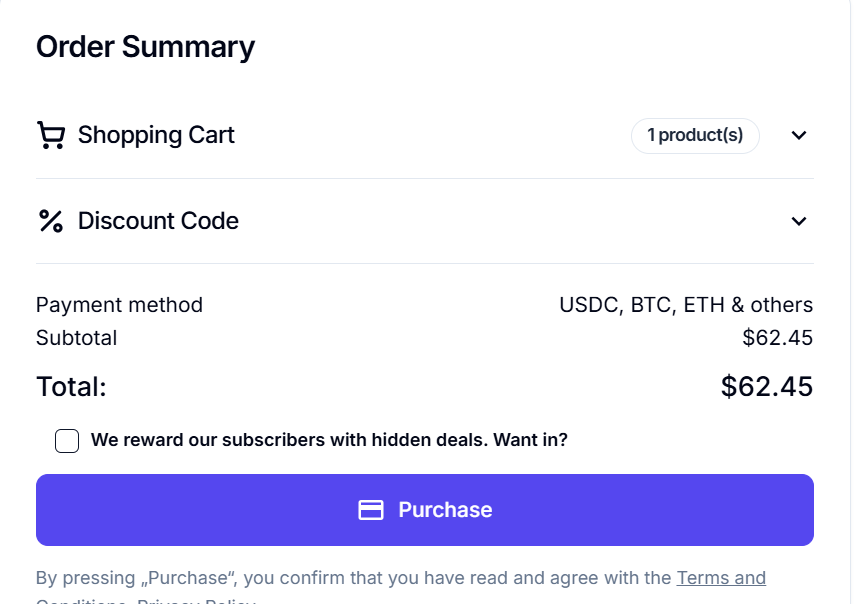Expand the Shopping Cart chevron
Viewport: 864px width, 604px height.
click(x=798, y=136)
